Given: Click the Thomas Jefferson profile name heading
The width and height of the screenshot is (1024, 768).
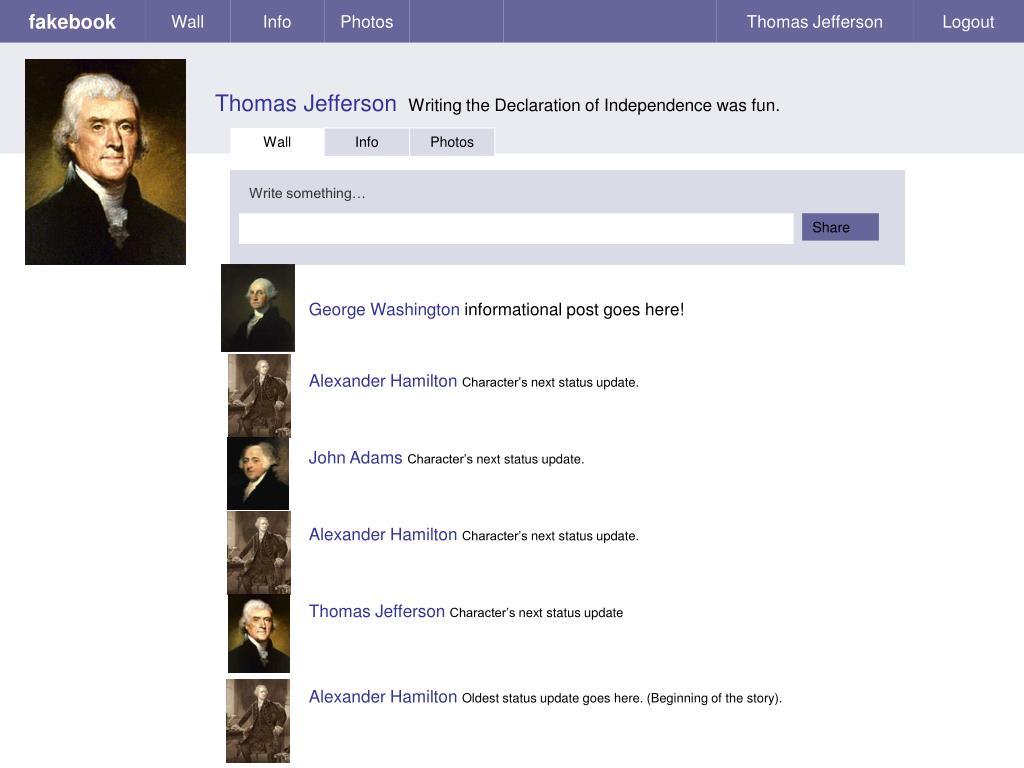Looking at the screenshot, I should pyautogui.click(x=306, y=104).
